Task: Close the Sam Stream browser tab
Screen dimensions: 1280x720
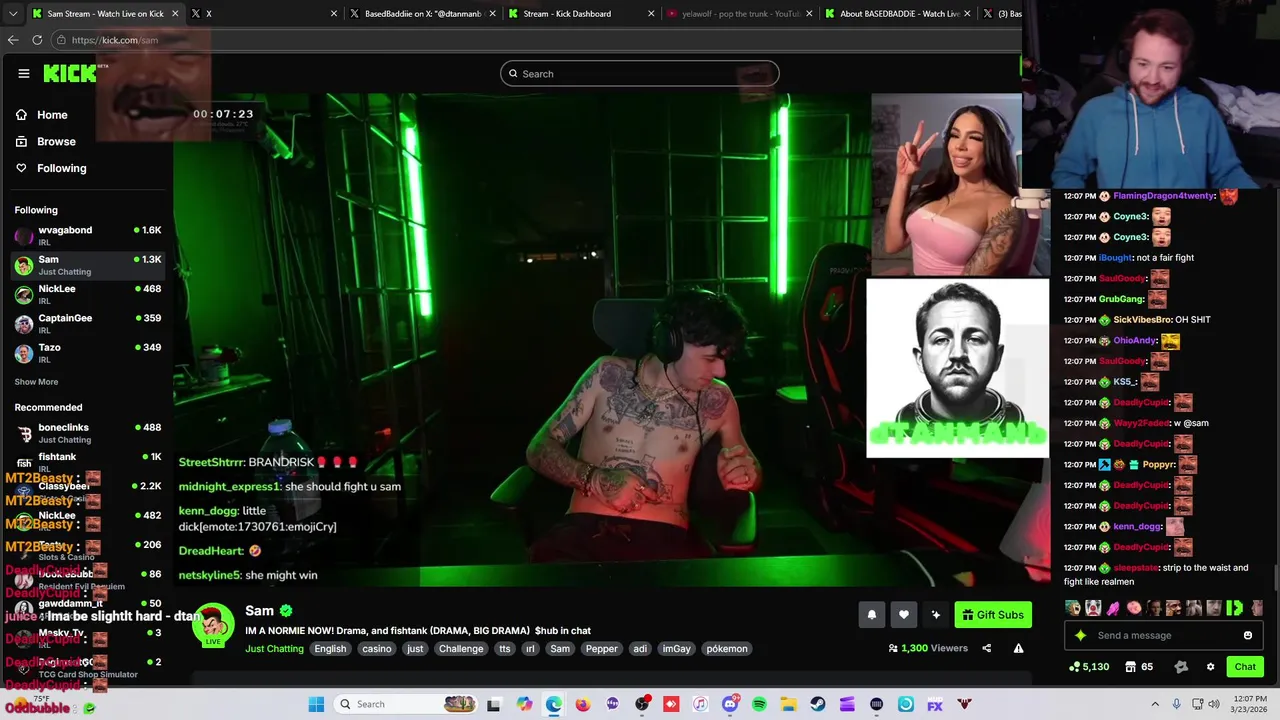Action: (175, 14)
